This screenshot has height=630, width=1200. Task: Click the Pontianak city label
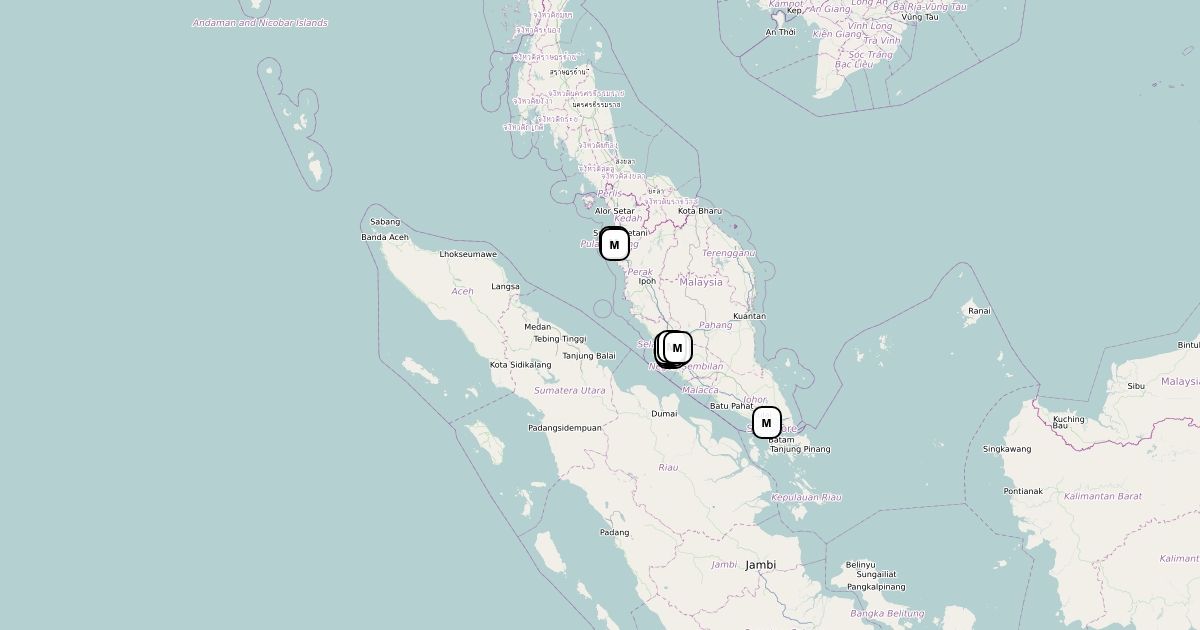(x=1024, y=491)
